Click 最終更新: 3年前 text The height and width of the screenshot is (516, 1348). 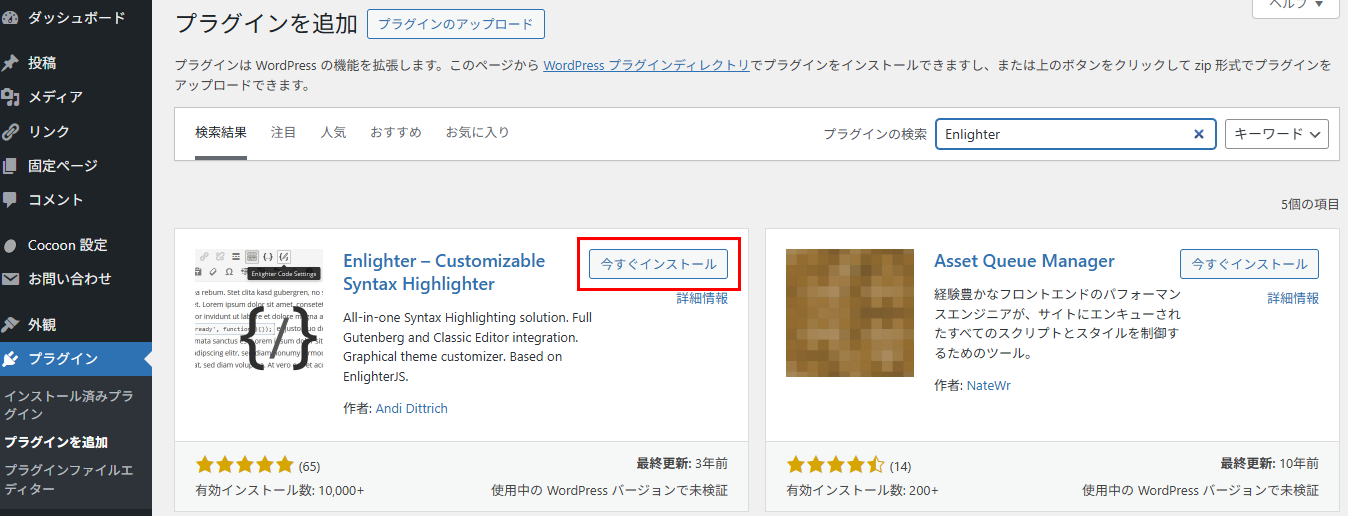682,464
